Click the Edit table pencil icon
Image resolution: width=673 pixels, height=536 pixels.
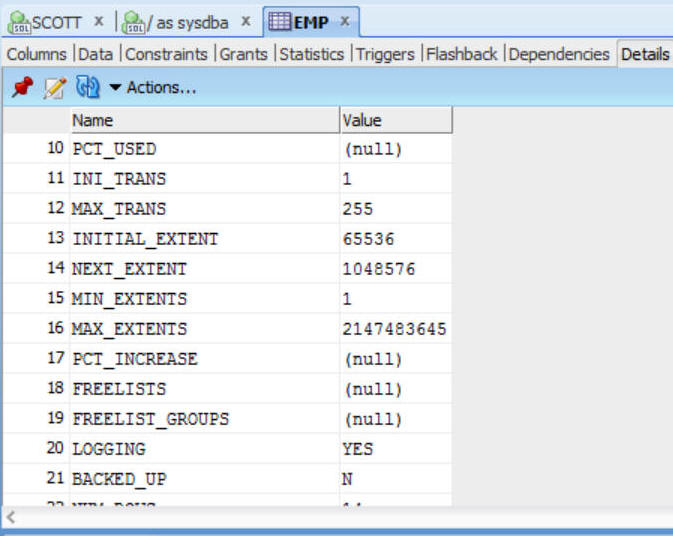click(54, 88)
